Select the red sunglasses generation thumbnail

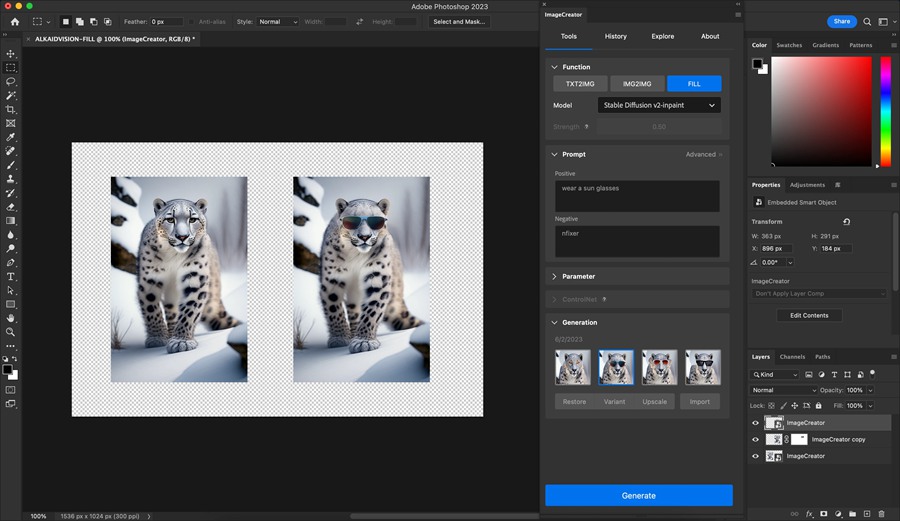pyautogui.click(x=660, y=367)
